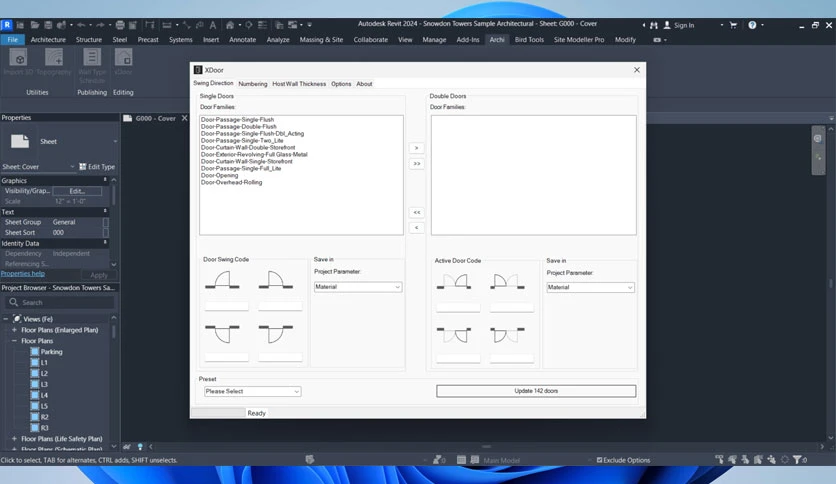Open Single Doors Project Parameter dropdown
The height and width of the screenshot is (484, 836).
point(358,287)
